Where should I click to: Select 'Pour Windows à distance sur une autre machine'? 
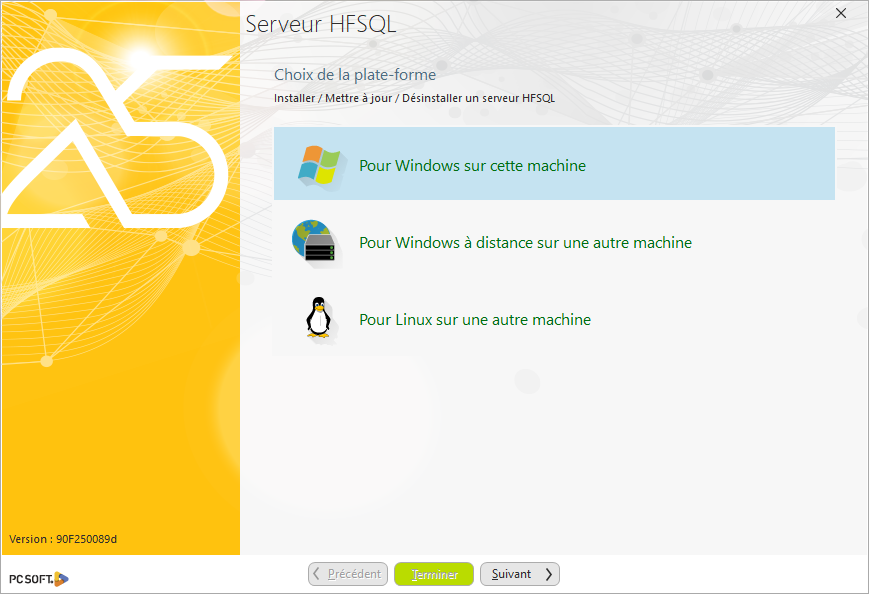524,242
